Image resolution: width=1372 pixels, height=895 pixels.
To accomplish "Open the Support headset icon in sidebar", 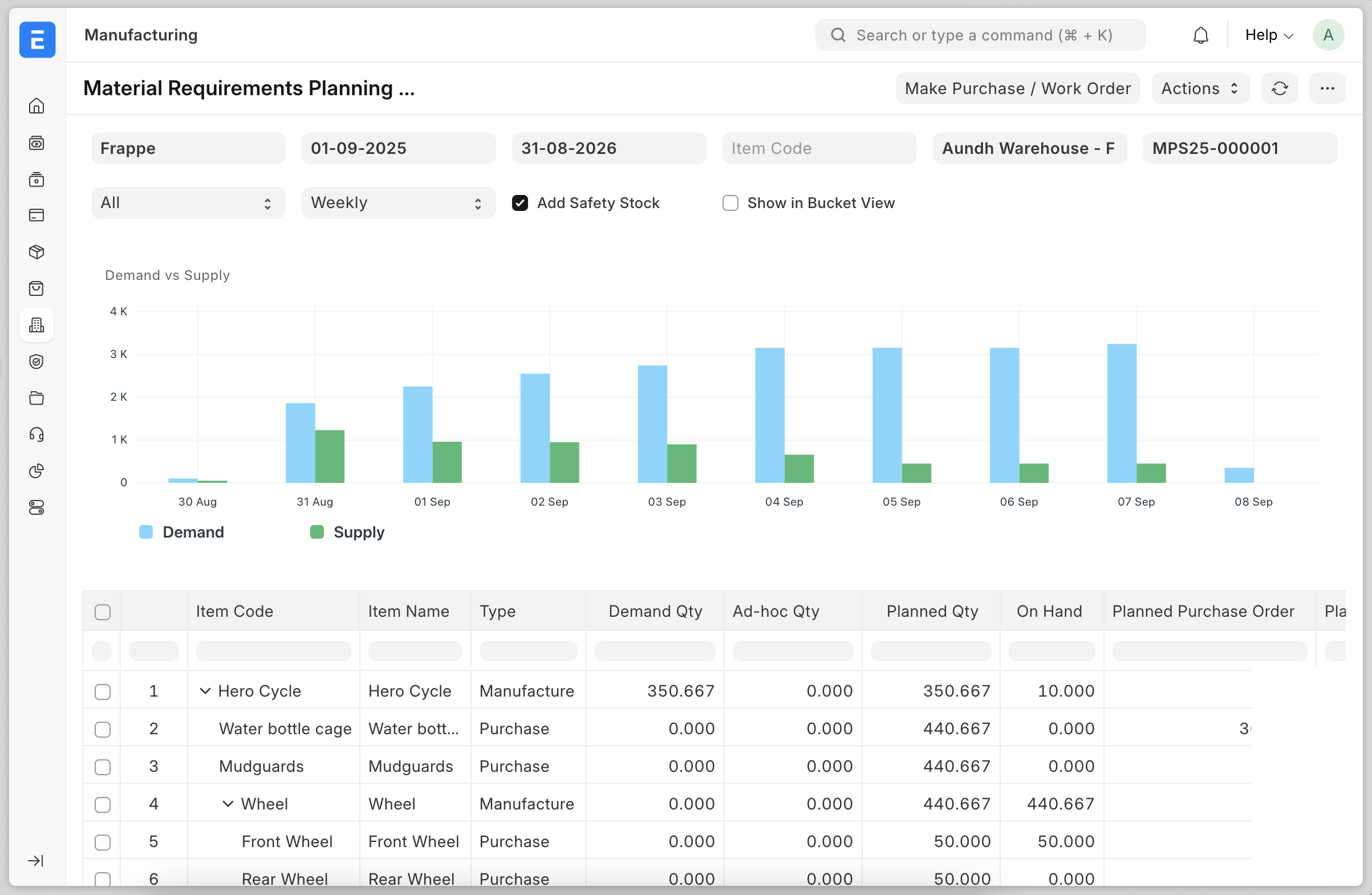I will [36, 434].
